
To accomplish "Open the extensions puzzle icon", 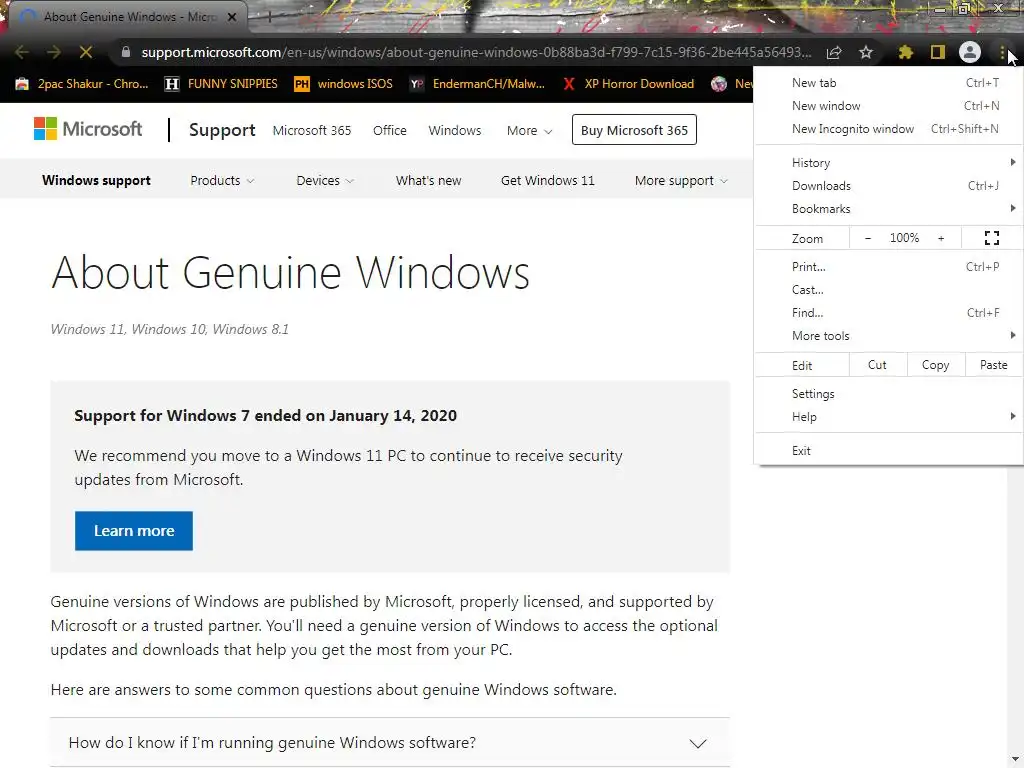I will (905, 52).
